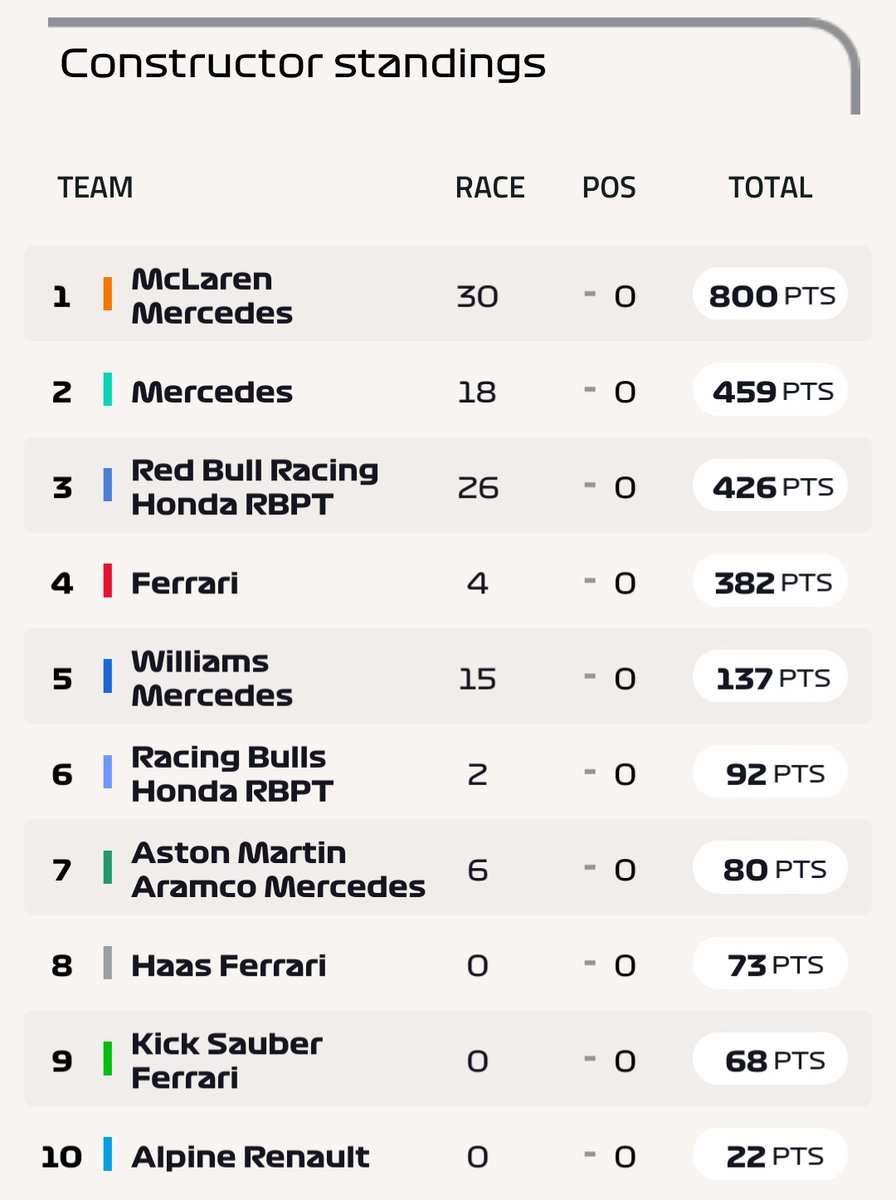Open Racing Bulls Honda RBPT entry

232,774
